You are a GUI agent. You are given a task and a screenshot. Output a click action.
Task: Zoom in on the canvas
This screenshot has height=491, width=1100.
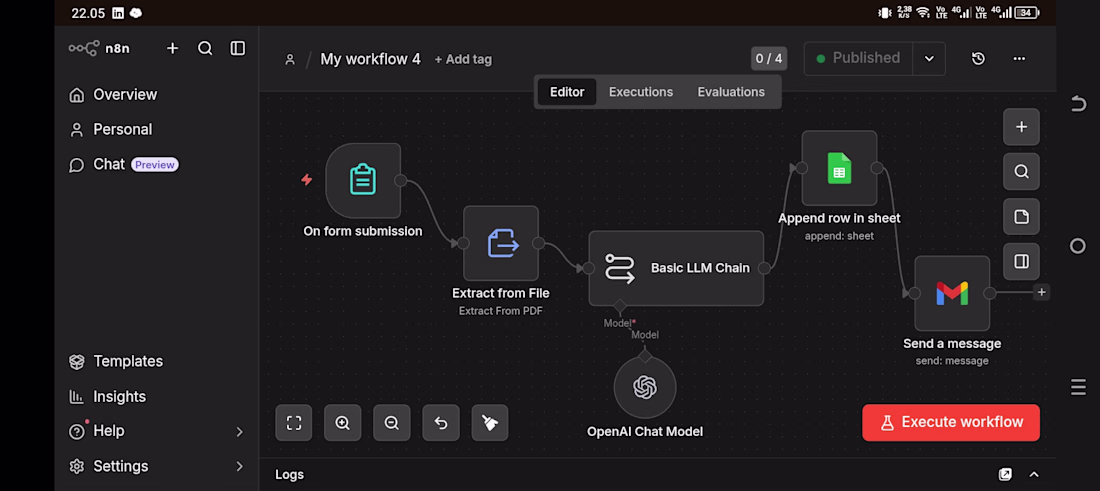tap(342, 423)
